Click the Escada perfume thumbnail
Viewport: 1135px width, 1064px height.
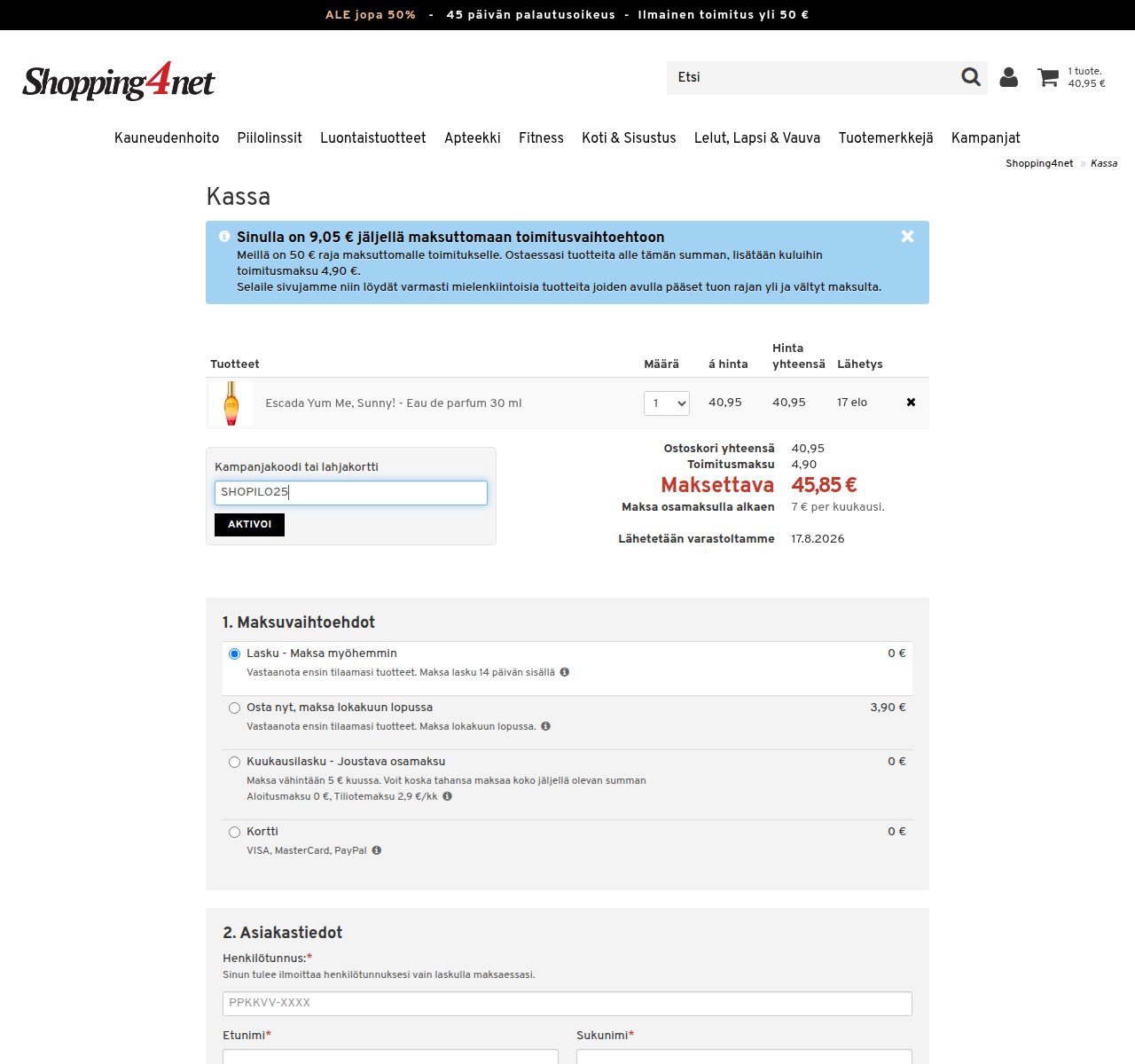point(231,403)
